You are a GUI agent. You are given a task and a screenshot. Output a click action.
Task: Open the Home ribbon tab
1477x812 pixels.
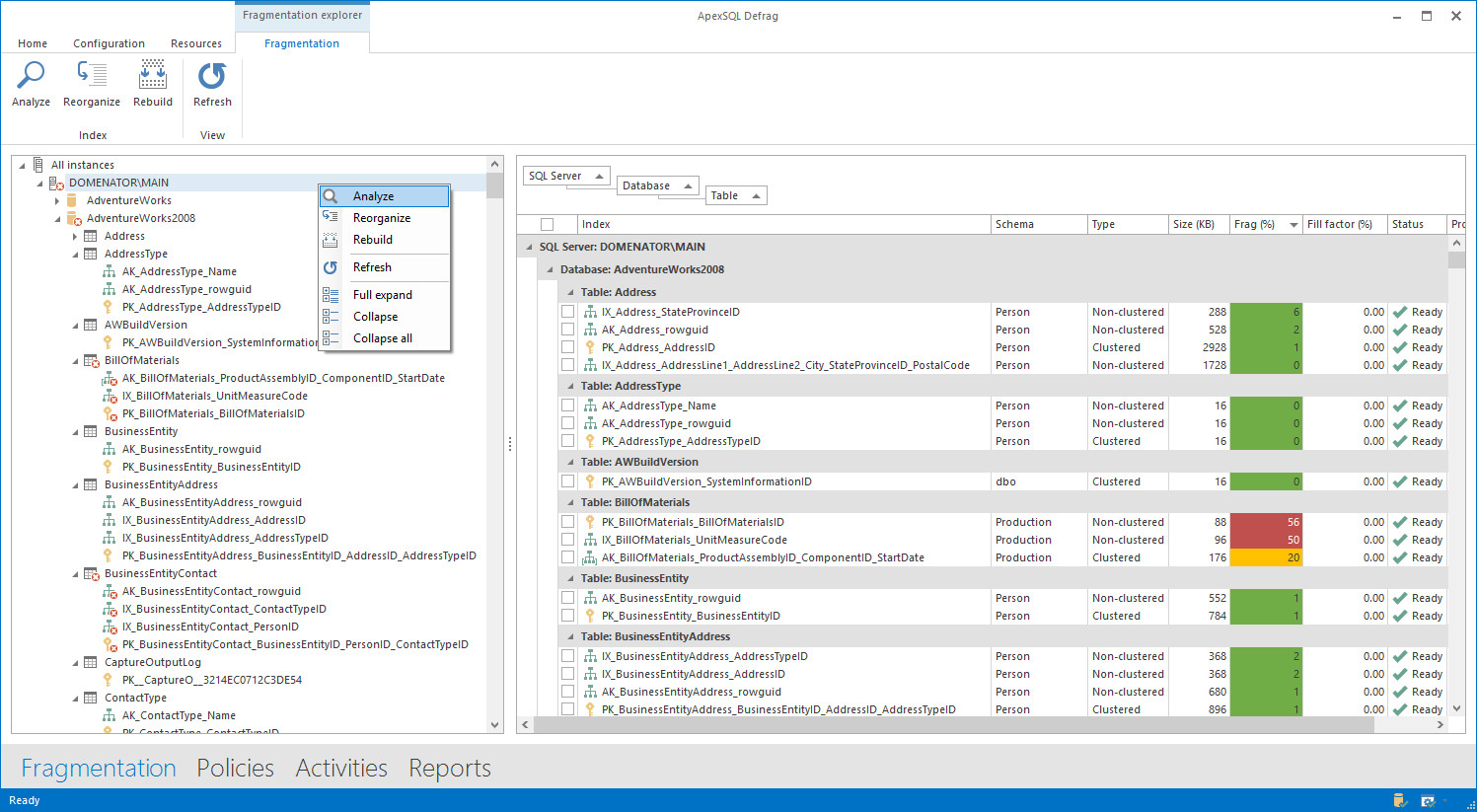(33, 43)
